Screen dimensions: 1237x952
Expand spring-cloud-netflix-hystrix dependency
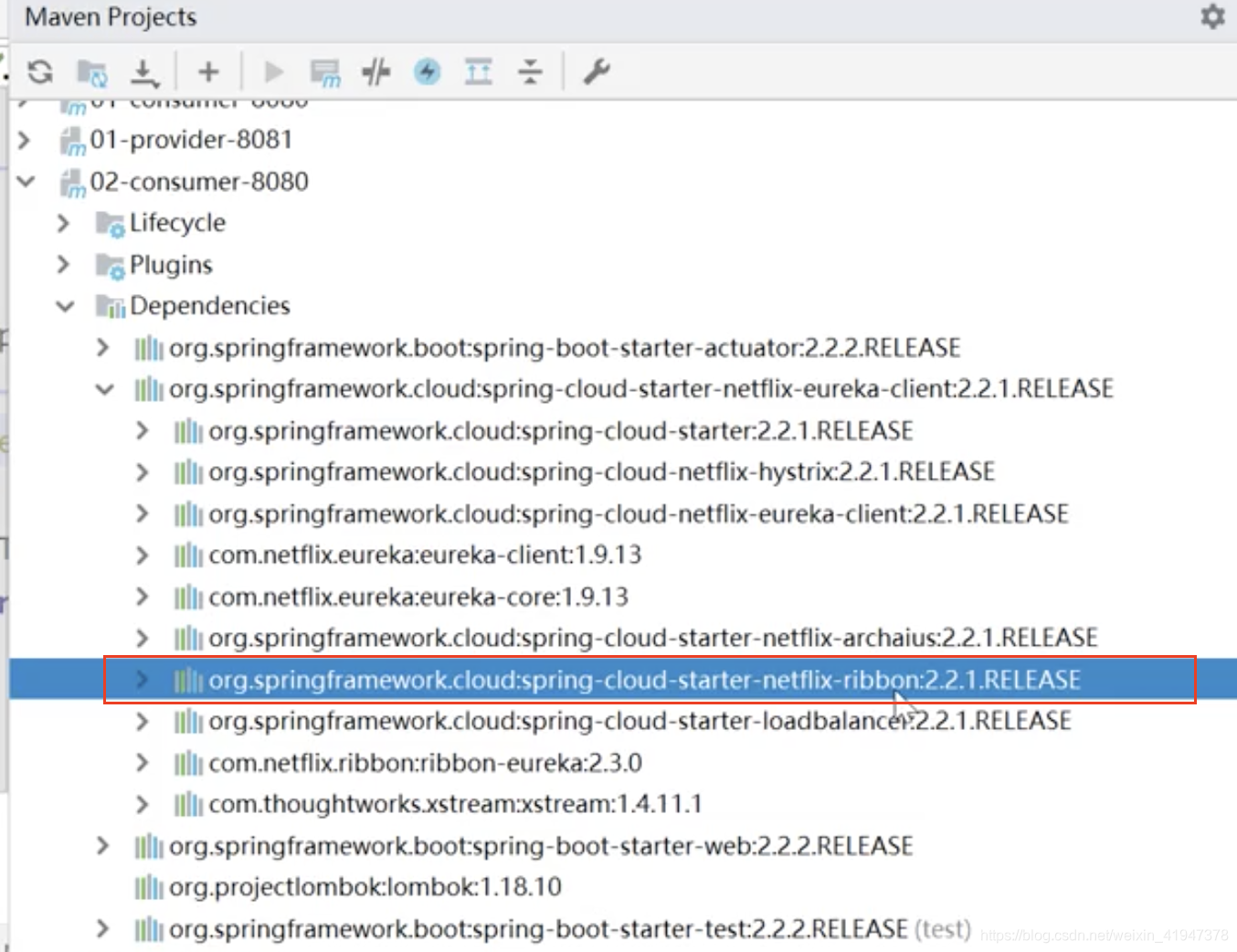tap(142, 472)
